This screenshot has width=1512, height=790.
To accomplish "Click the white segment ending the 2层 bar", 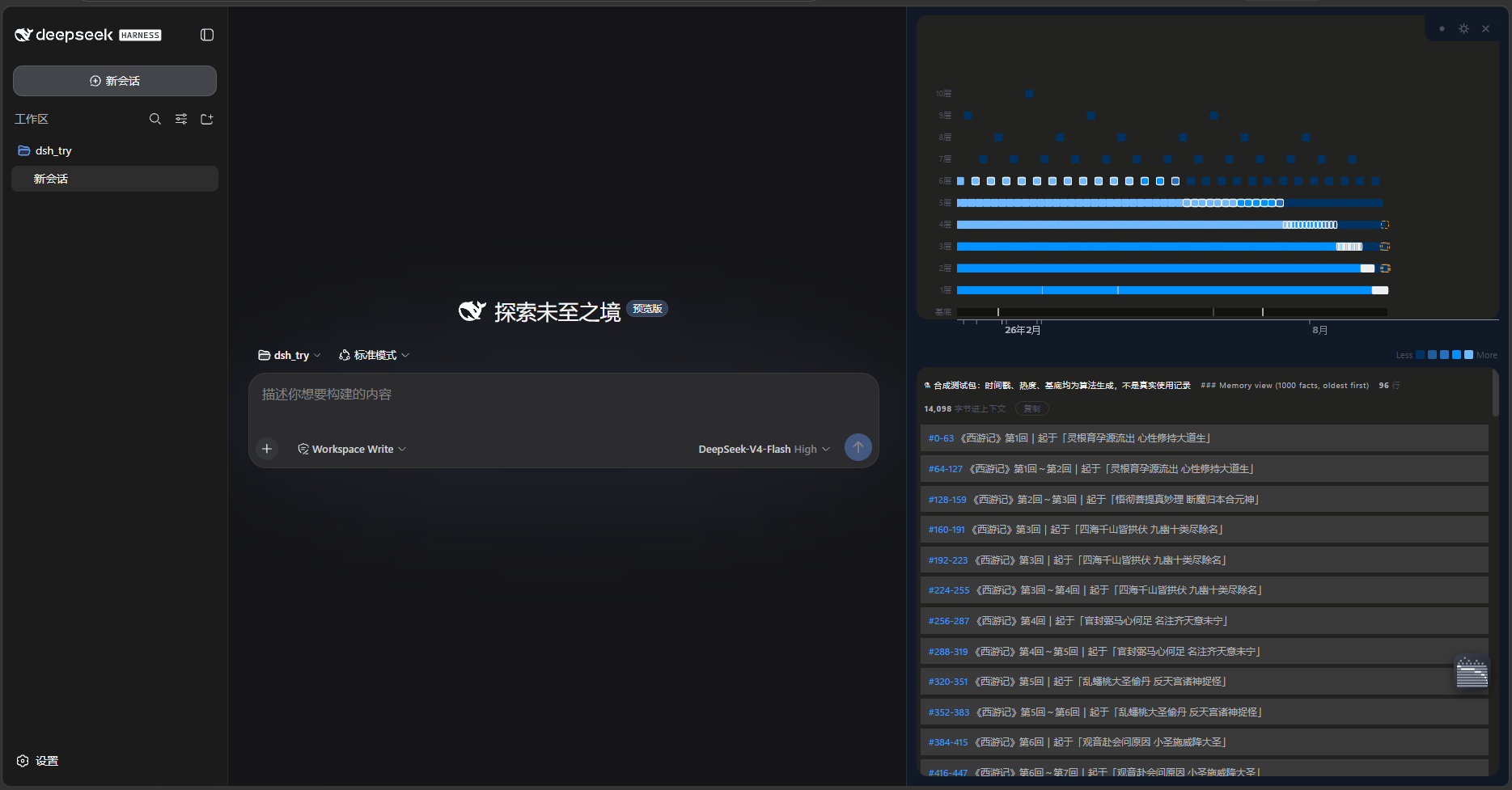I will coord(1367,268).
